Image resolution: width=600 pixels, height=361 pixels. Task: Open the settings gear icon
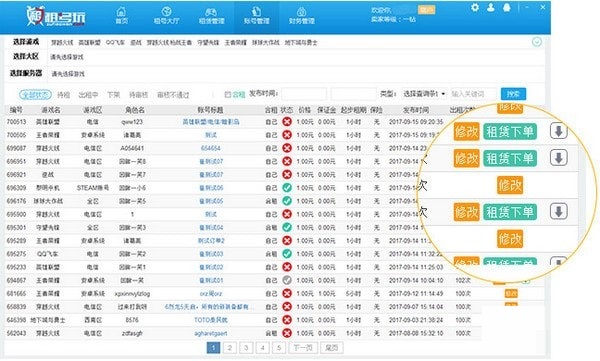click(x=475, y=7)
